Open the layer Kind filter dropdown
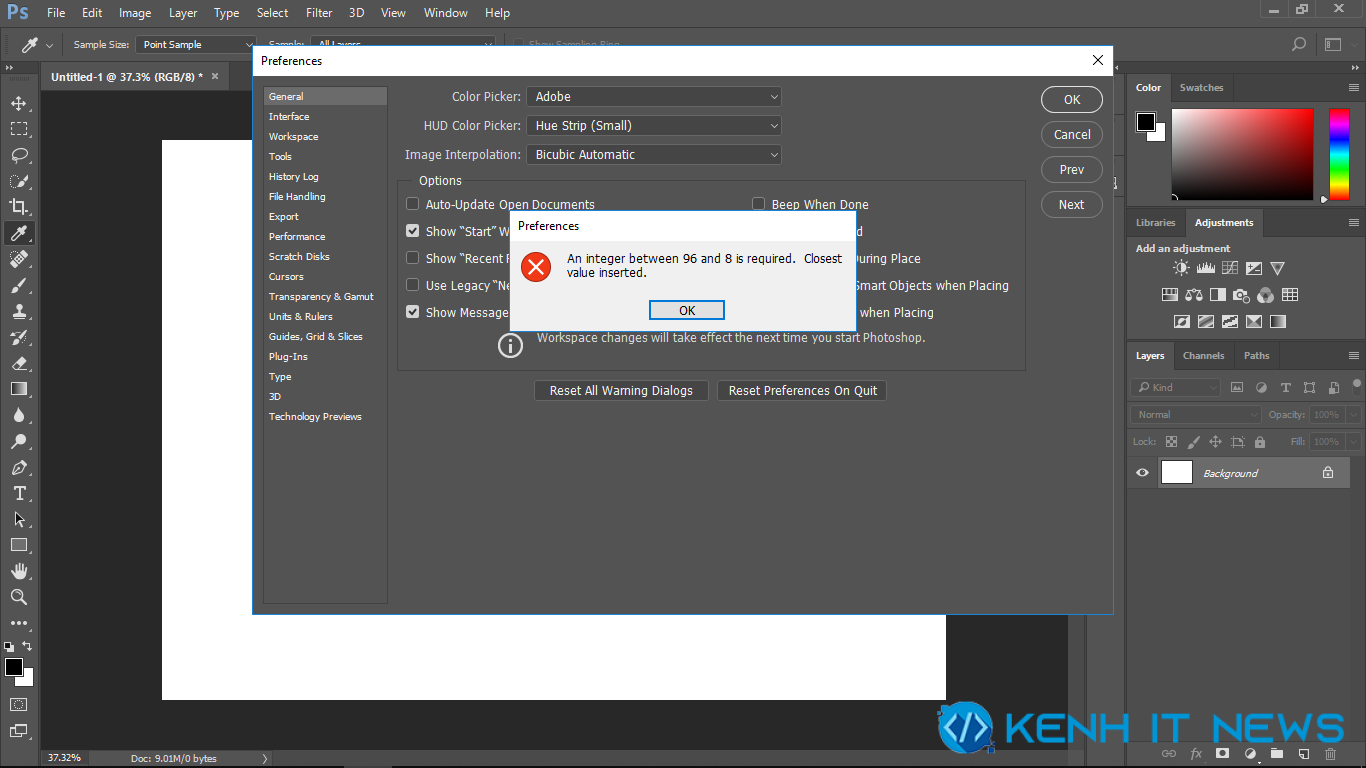 click(1176, 387)
